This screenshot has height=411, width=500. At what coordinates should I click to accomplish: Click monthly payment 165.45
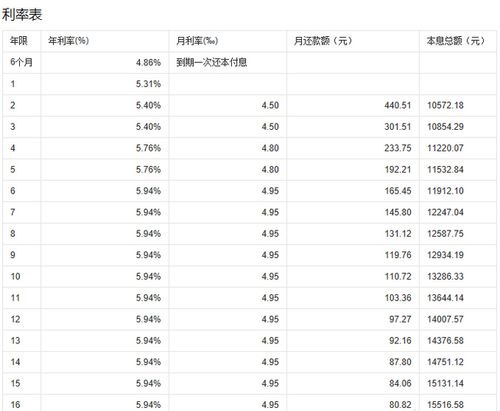[398, 191]
